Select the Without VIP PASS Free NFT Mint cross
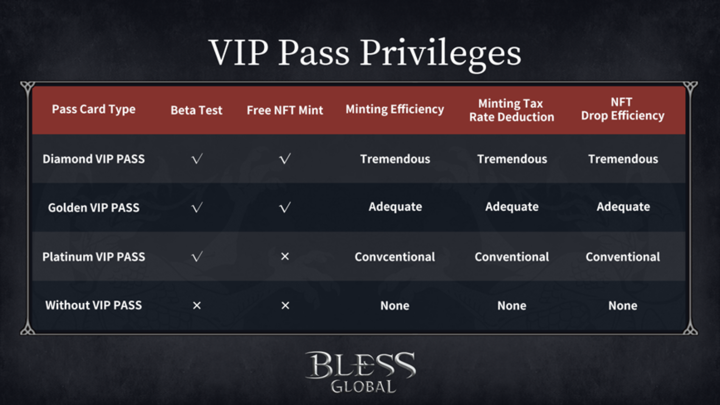 285,306
